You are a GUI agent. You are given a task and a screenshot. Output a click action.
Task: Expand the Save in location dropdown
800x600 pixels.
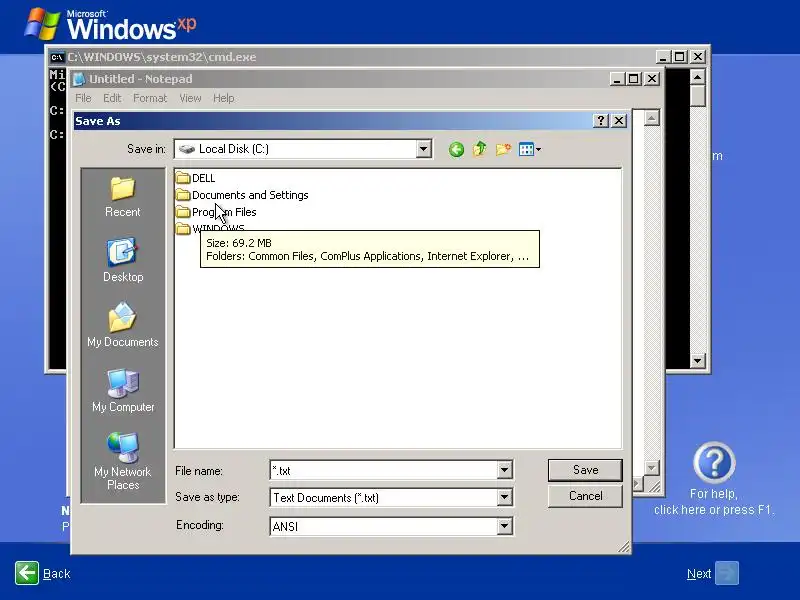coord(423,149)
